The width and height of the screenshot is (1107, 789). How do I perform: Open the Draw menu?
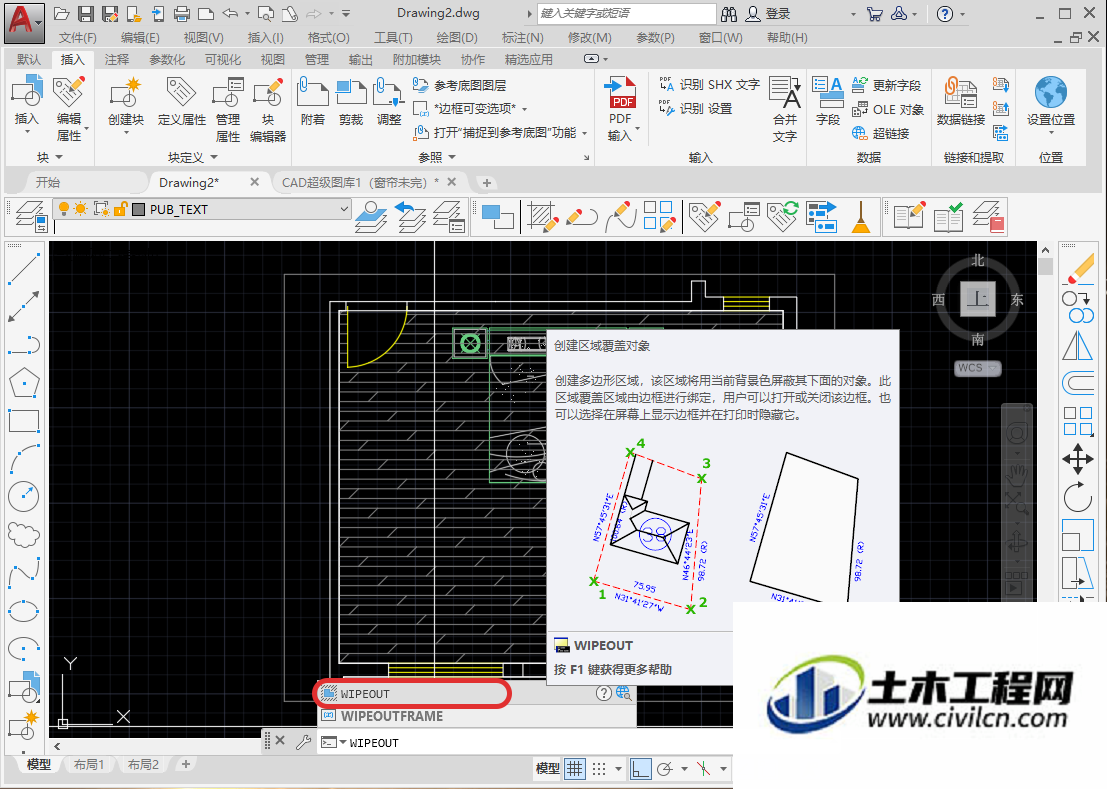click(457, 38)
